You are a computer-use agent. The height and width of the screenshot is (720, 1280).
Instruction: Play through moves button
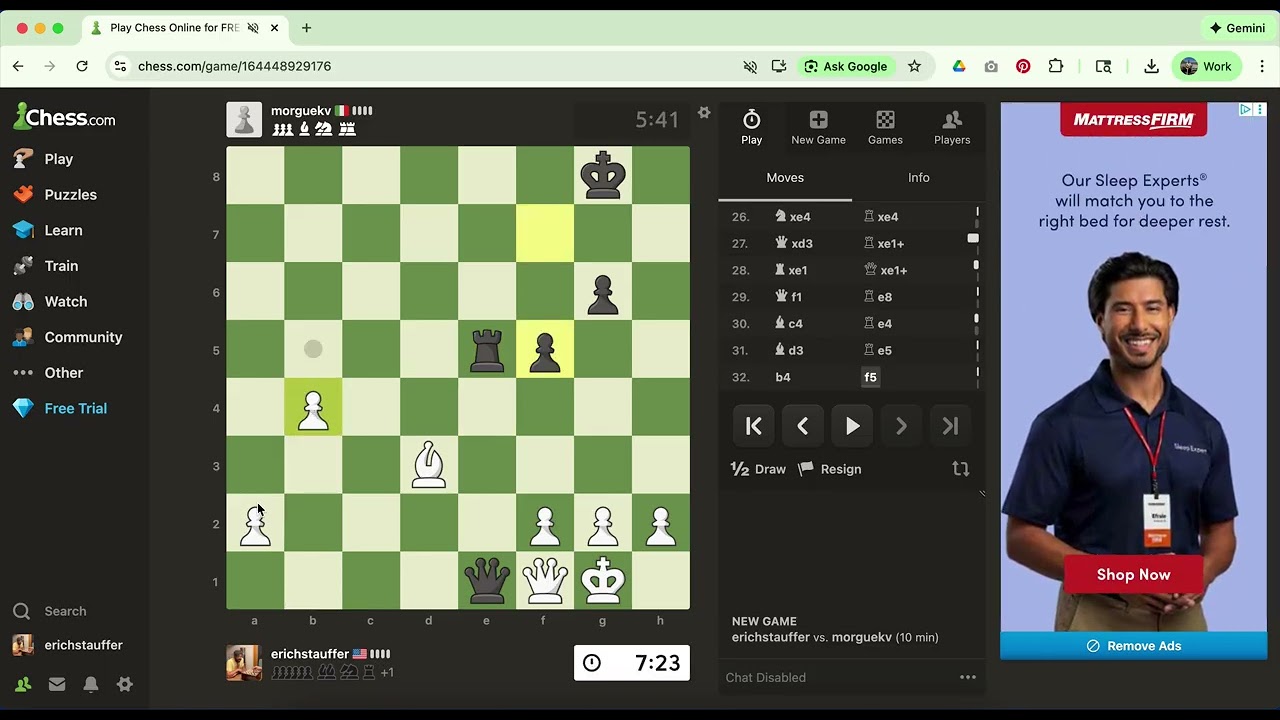[x=852, y=426]
